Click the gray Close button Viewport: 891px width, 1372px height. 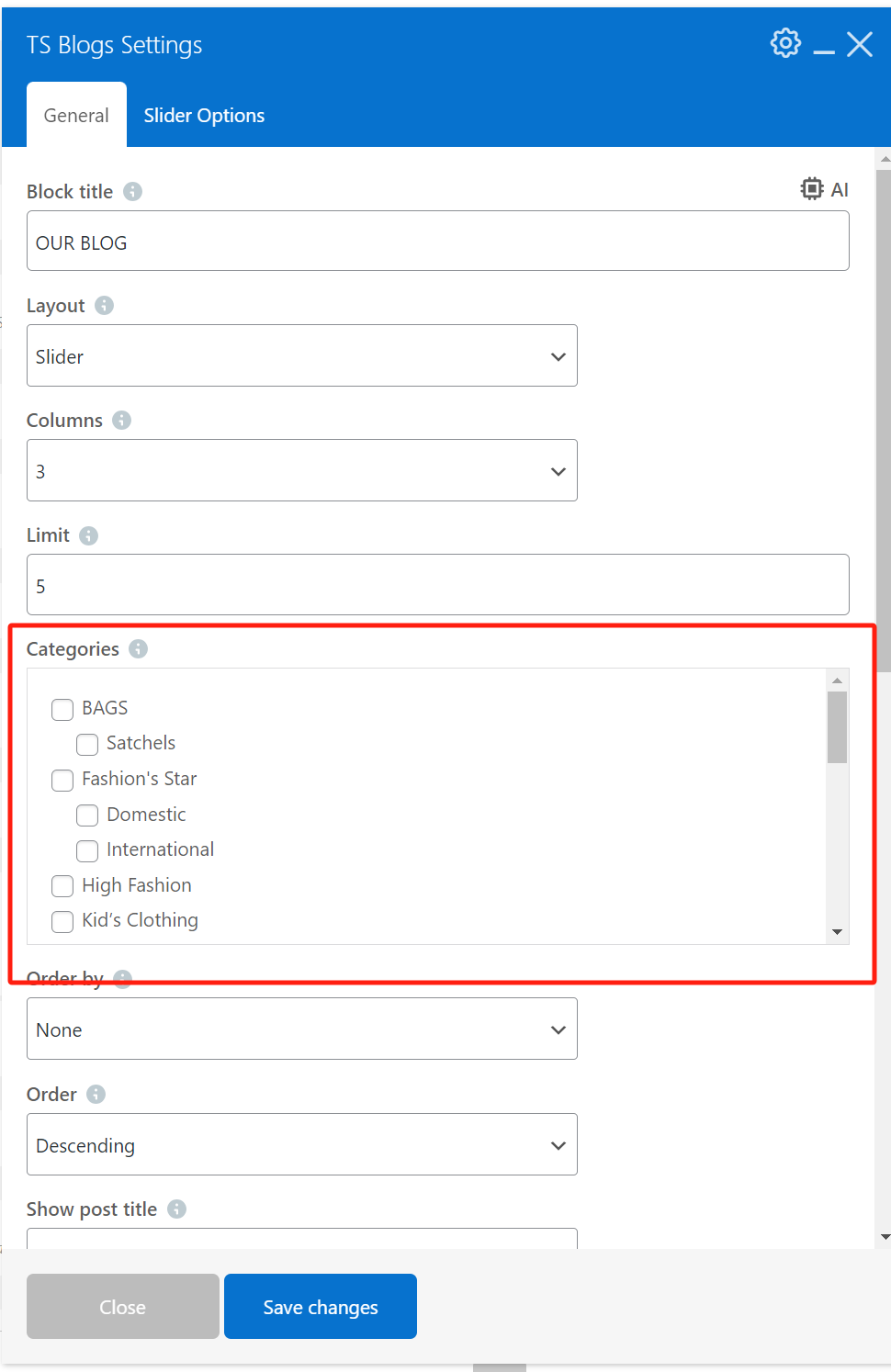click(123, 1306)
